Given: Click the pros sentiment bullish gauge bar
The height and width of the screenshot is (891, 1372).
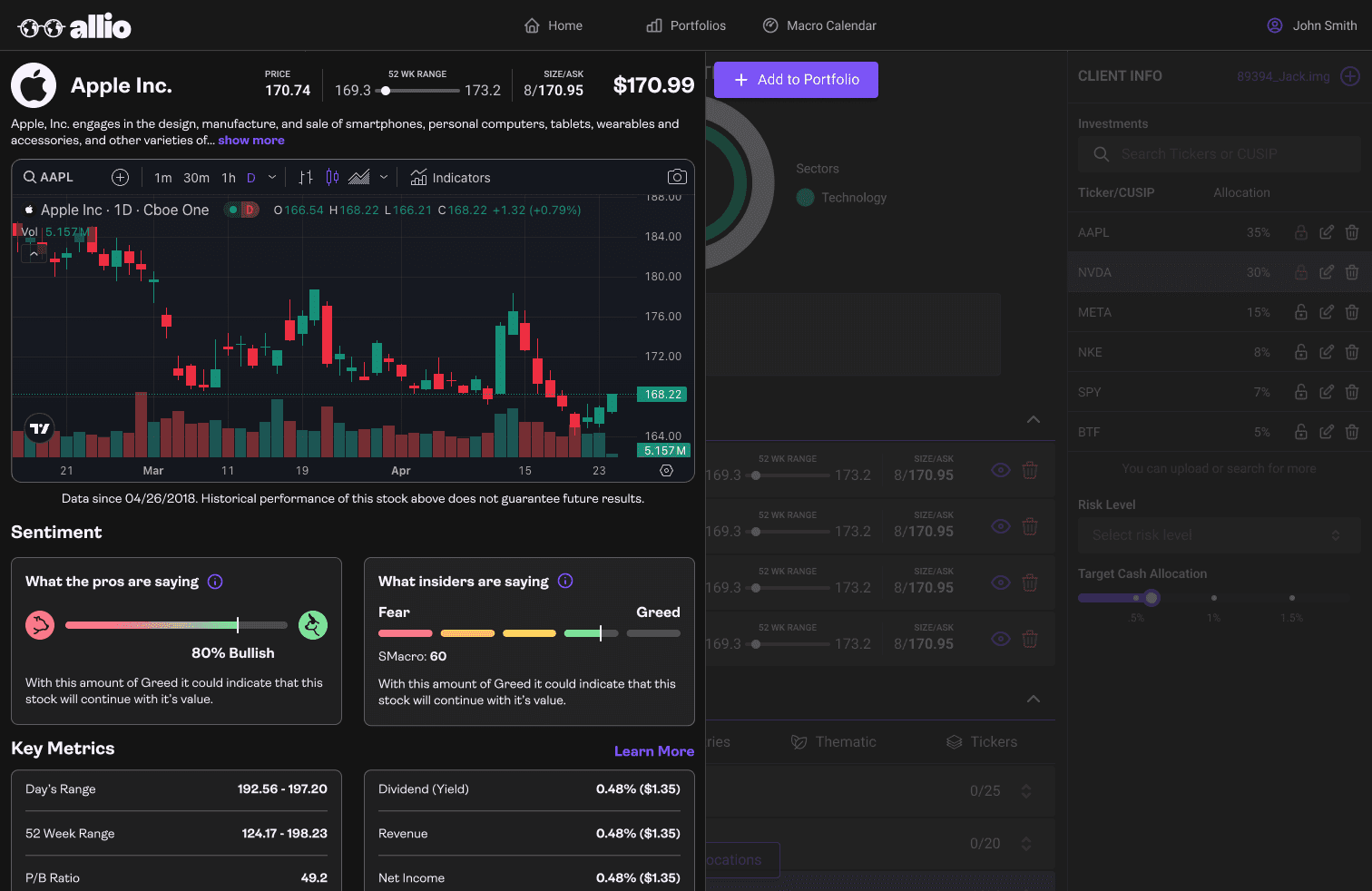Looking at the screenshot, I should pyautogui.click(x=176, y=625).
